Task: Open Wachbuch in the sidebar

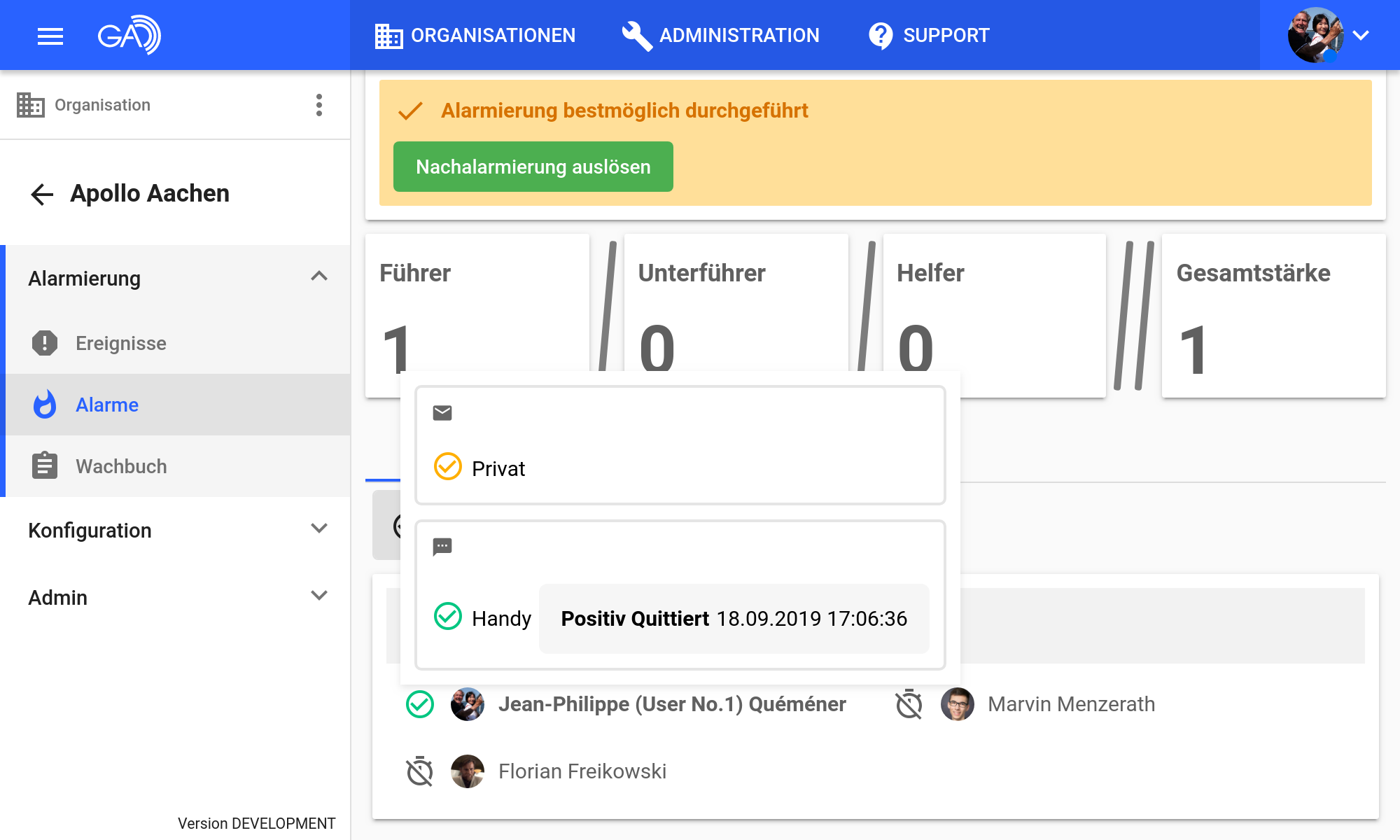Action: pos(121,466)
